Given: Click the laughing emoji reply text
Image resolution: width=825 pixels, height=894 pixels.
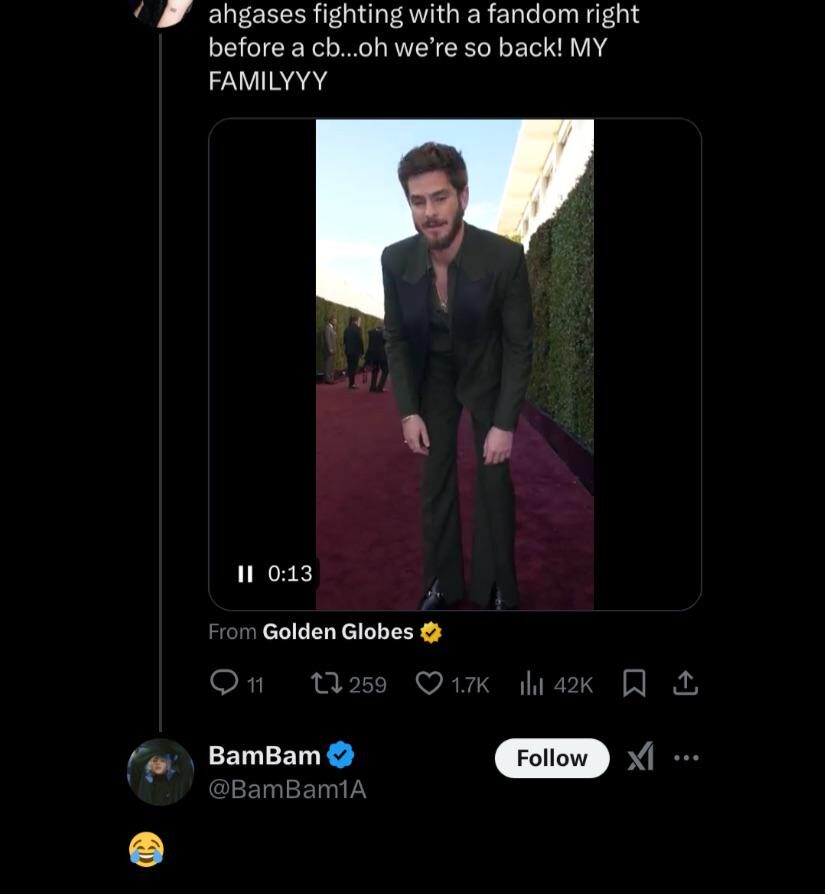Looking at the screenshot, I should pos(146,849).
